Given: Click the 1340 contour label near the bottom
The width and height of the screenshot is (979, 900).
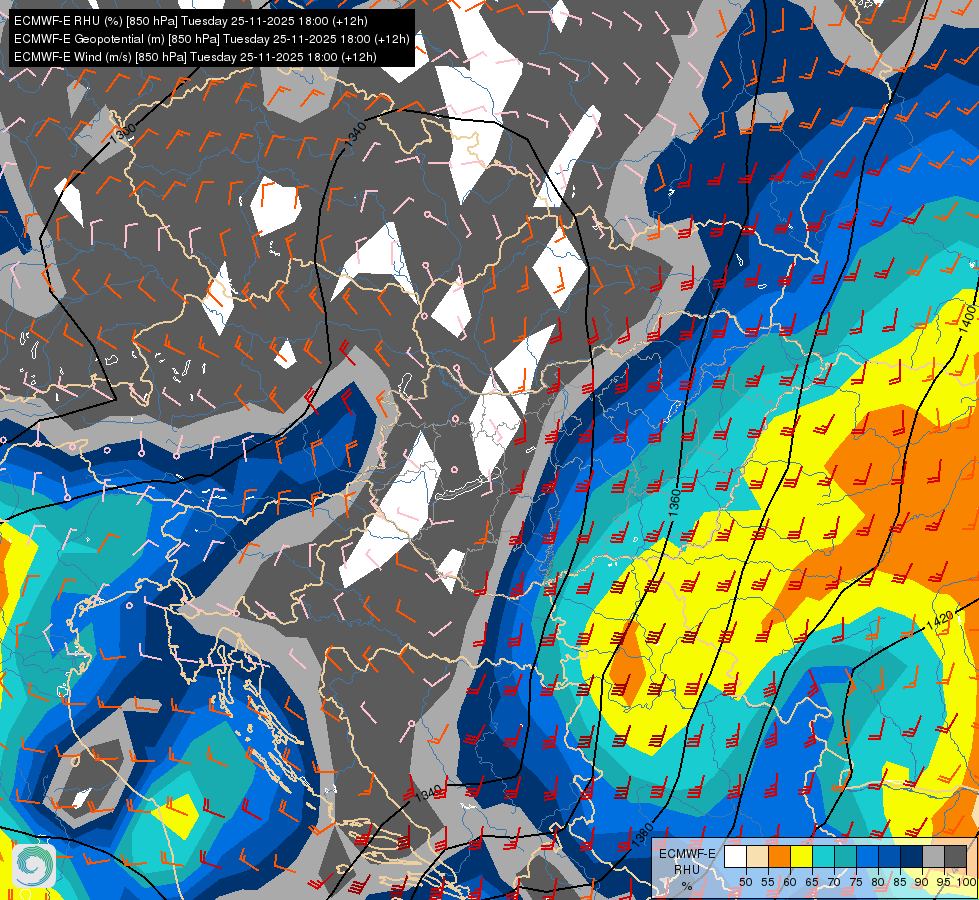Looking at the screenshot, I should [429, 793].
